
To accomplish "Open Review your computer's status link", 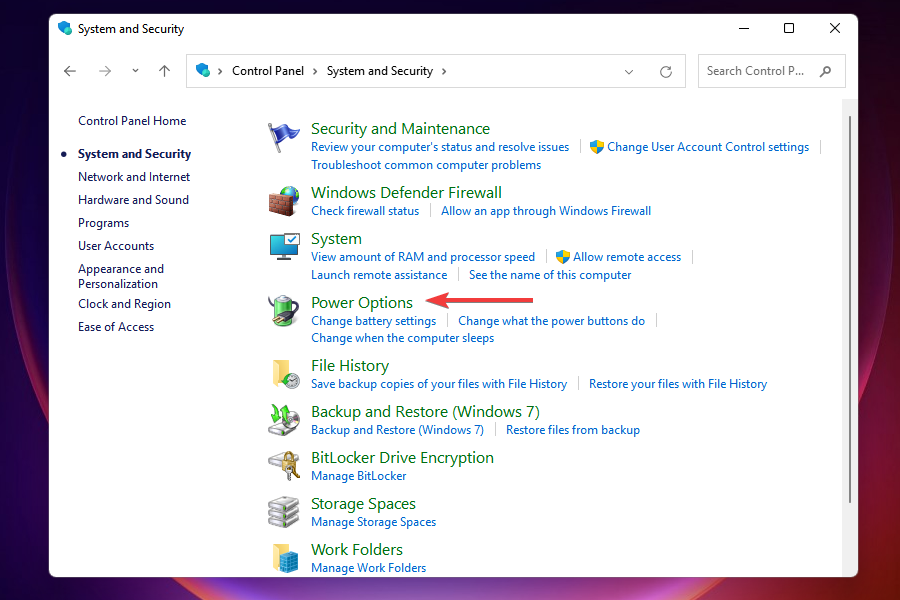I will point(440,147).
